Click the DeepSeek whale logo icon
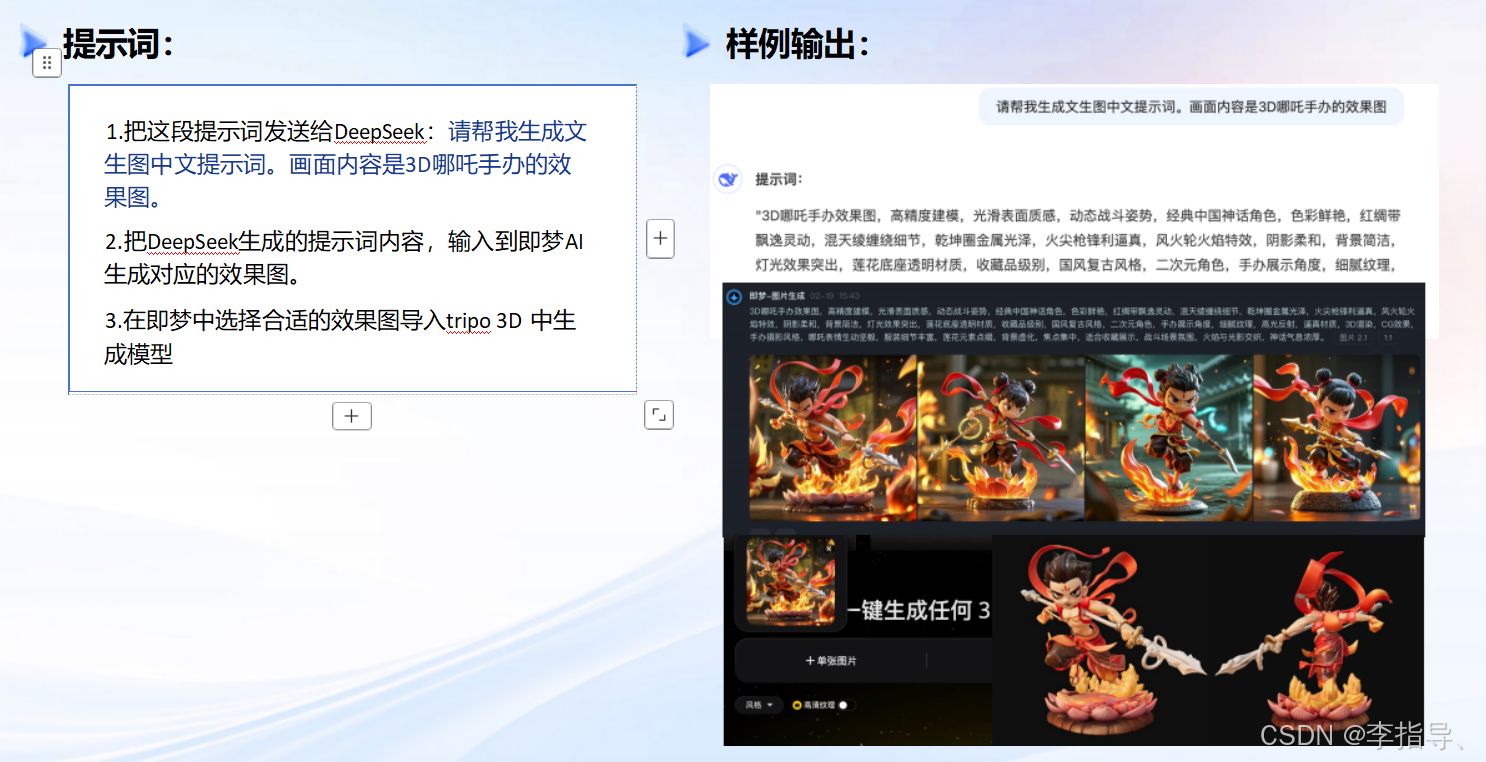This screenshot has width=1486, height=762. click(x=728, y=180)
